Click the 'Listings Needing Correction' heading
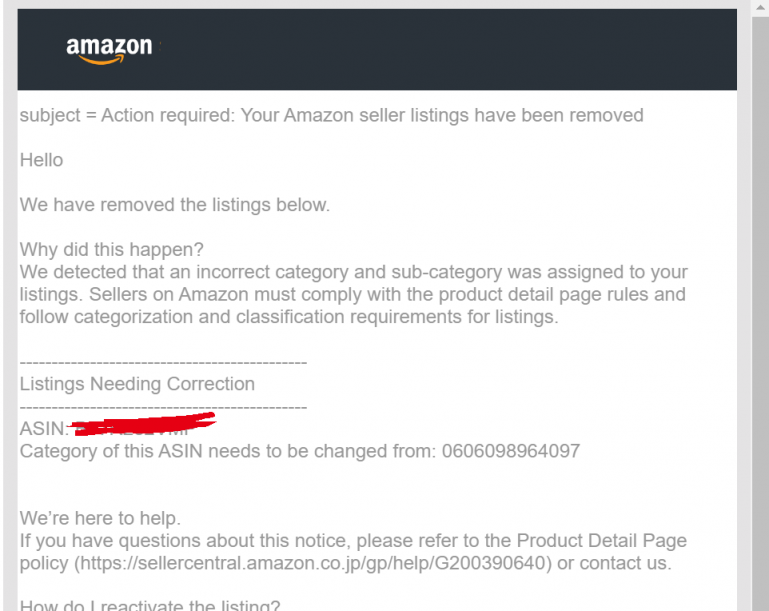Image resolution: width=769 pixels, height=611 pixels. [137, 384]
